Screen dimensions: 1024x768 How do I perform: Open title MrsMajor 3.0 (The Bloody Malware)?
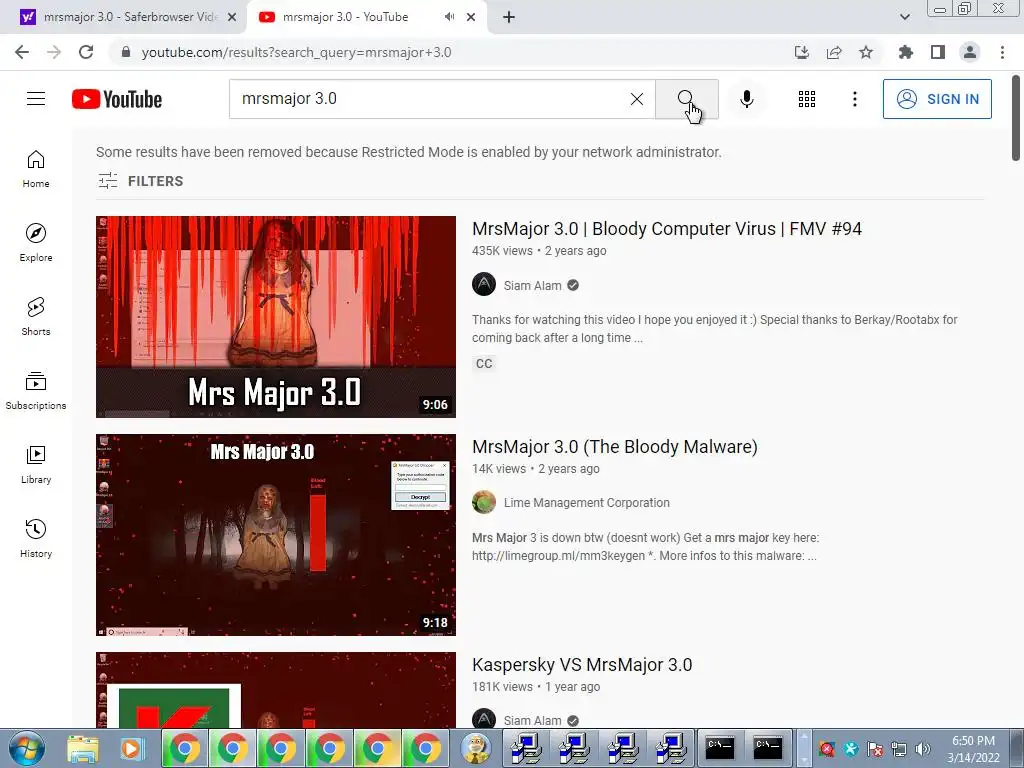[615, 447]
